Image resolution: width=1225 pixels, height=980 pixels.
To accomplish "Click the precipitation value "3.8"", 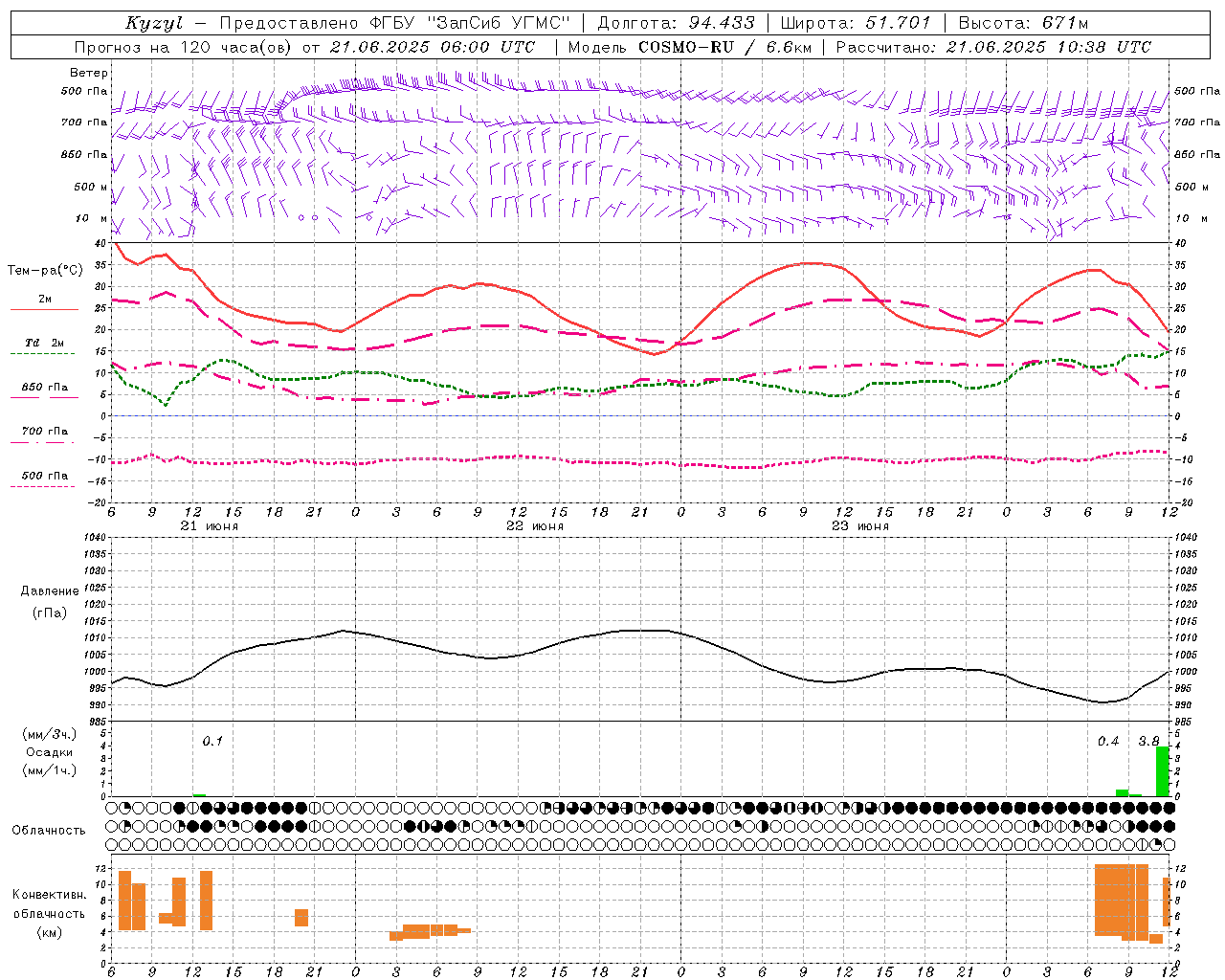I will coord(1148,741).
